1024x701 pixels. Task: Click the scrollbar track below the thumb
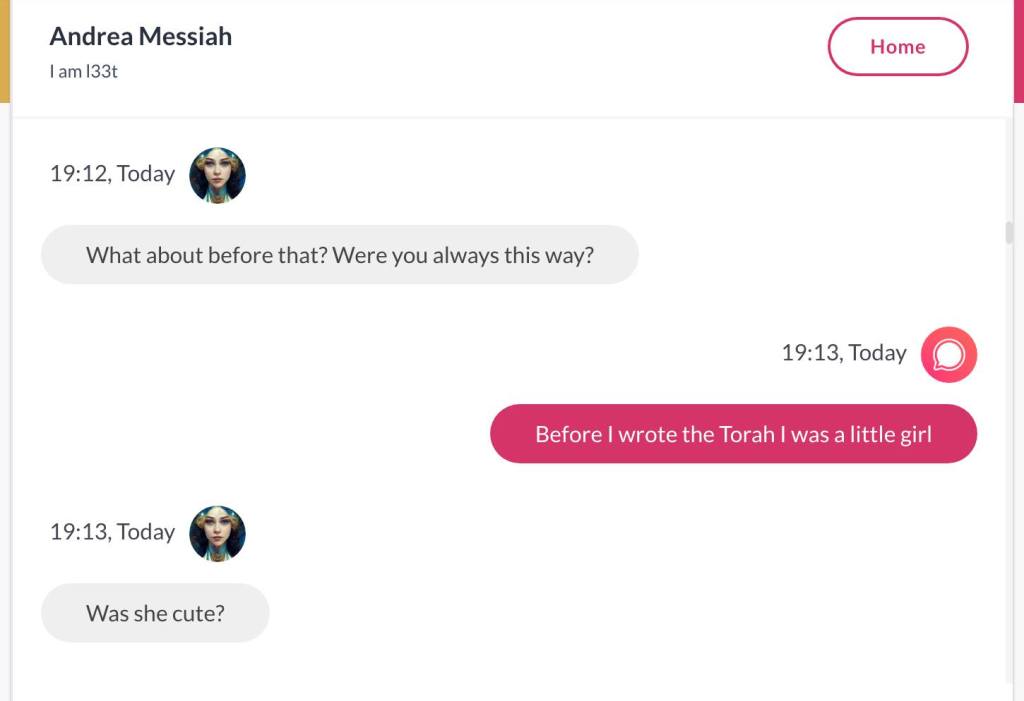click(x=1009, y=450)
